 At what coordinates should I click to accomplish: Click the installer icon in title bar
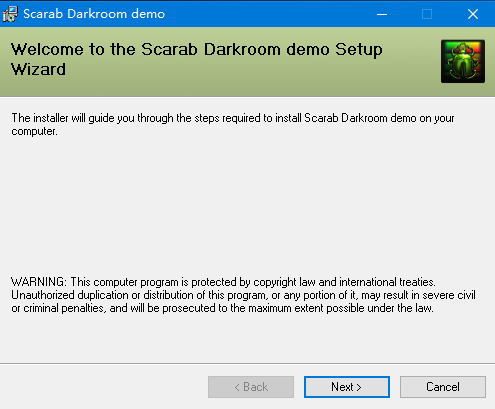10,14
